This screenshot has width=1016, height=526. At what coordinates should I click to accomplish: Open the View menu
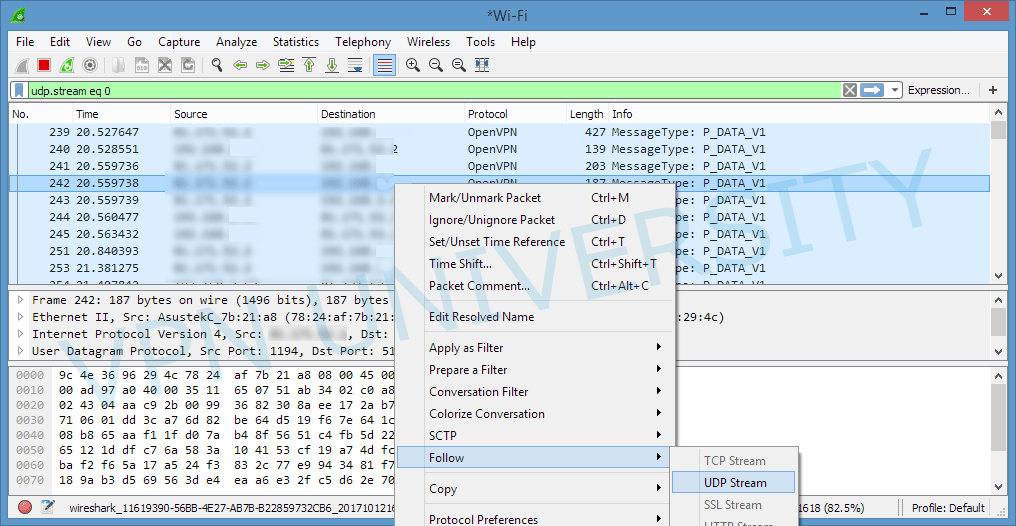[98, 42]
